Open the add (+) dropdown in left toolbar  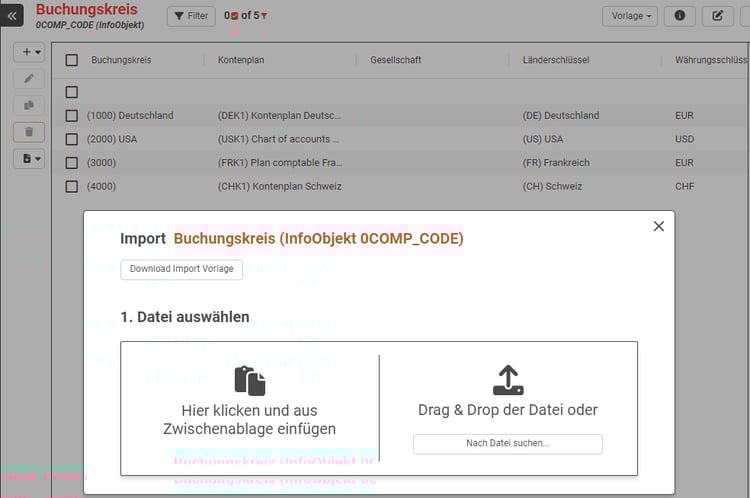click(29, 52)
